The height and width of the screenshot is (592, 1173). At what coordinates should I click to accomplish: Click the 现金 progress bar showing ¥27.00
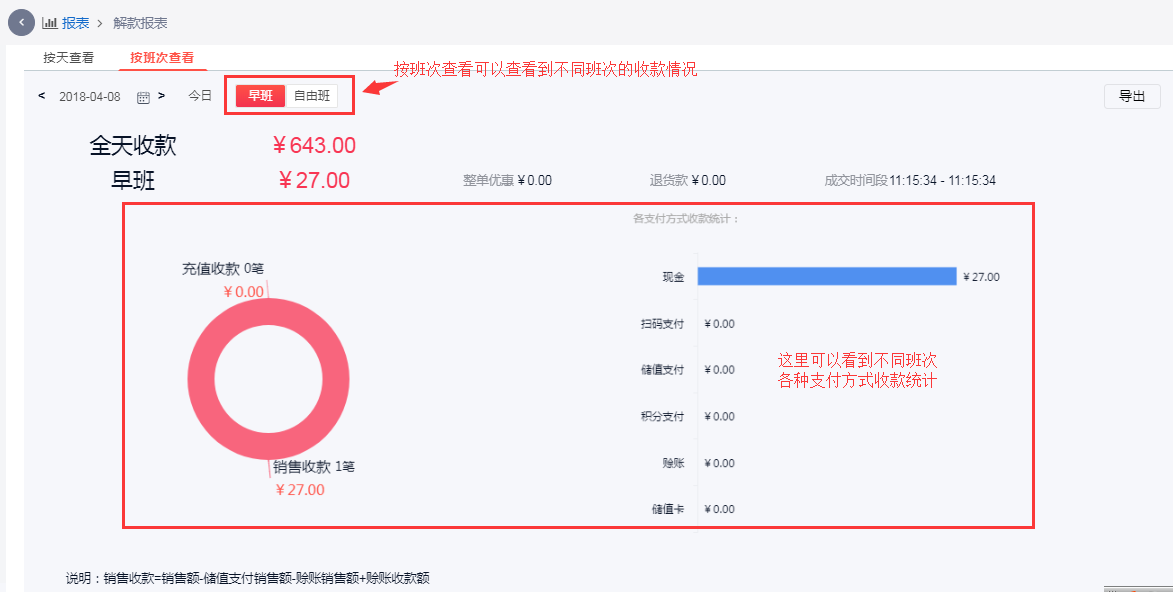(x=827, y=276)
